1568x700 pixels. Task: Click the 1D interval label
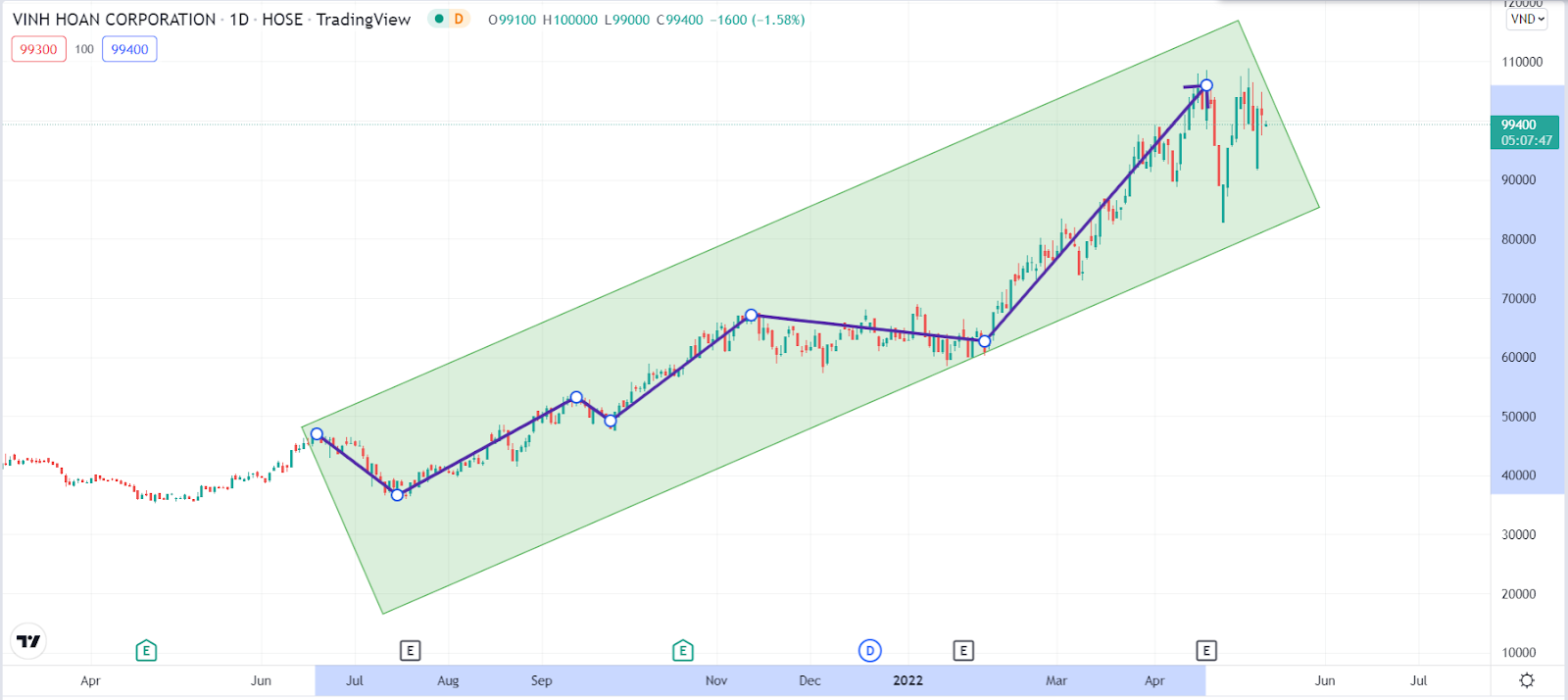point(239,20)
